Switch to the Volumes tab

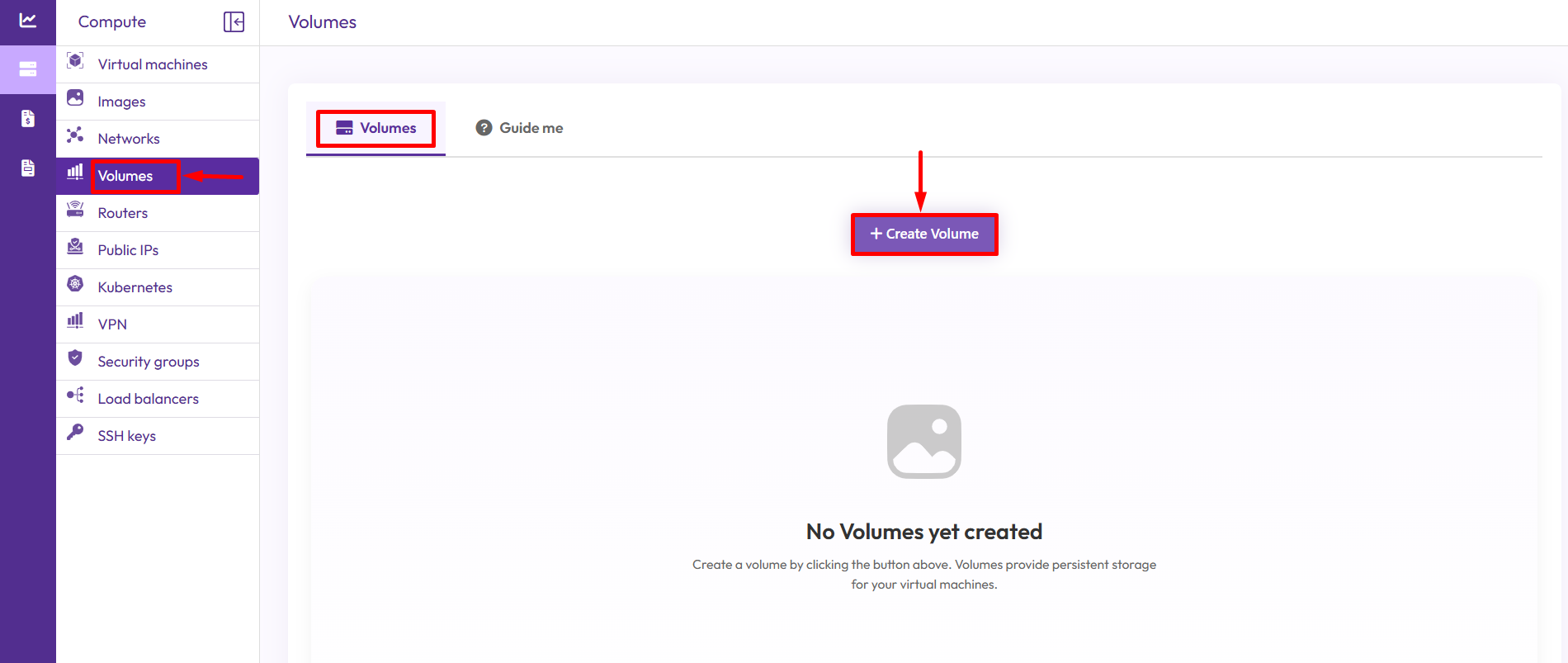click(376, 128)
